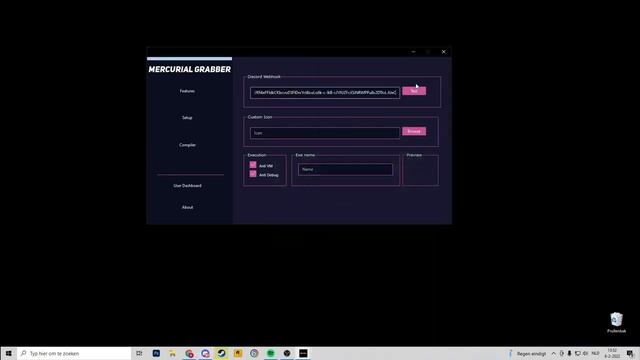Minimize the Mercurial Grabber window

413,52
